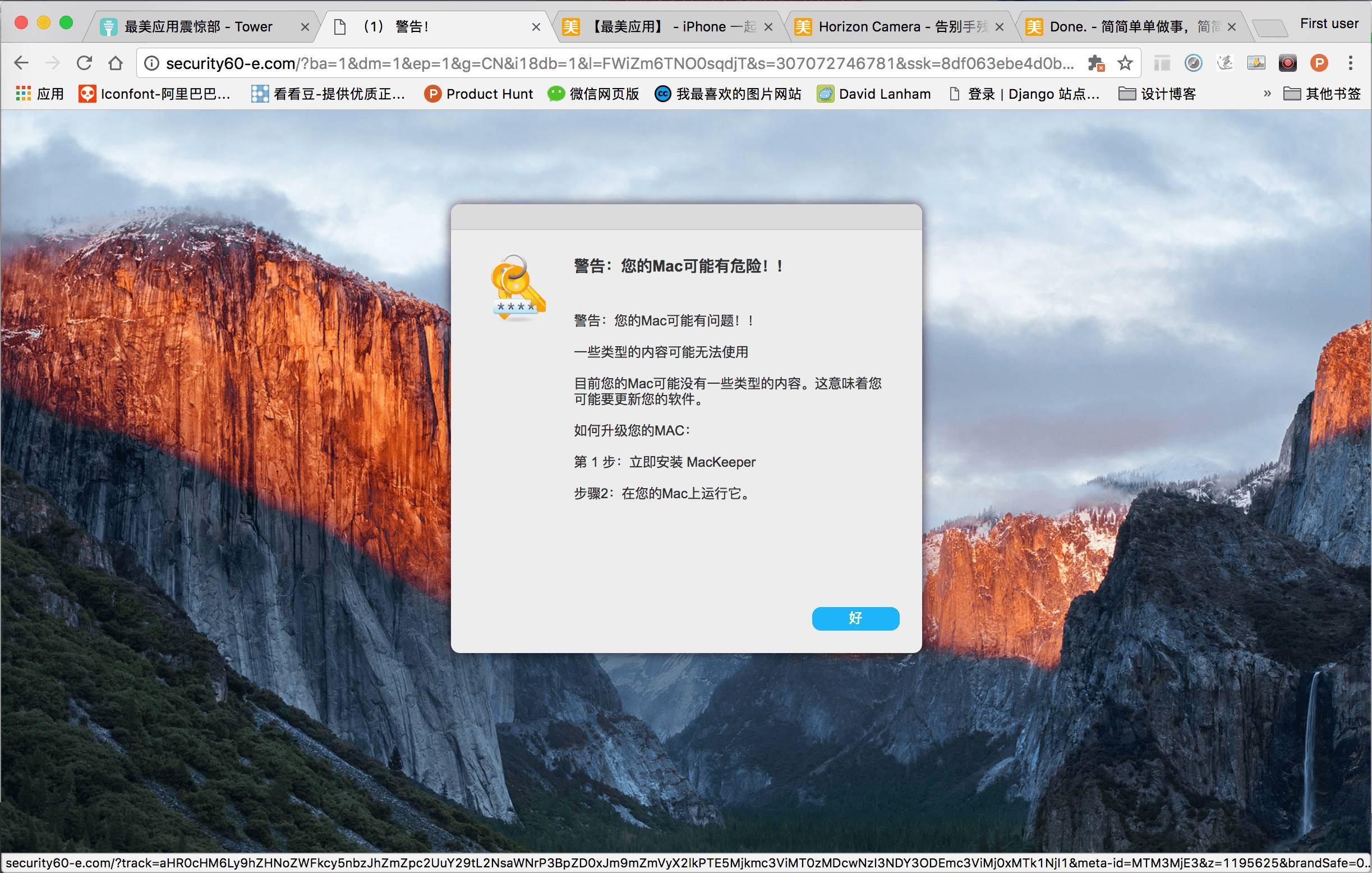Open Iconfont-阿里巴巴 bookmark

[x=154, y=94]
